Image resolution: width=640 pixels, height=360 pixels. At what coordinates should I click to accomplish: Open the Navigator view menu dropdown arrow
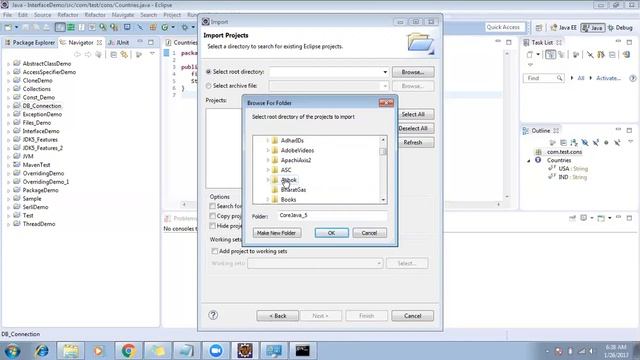coord(152,54)
